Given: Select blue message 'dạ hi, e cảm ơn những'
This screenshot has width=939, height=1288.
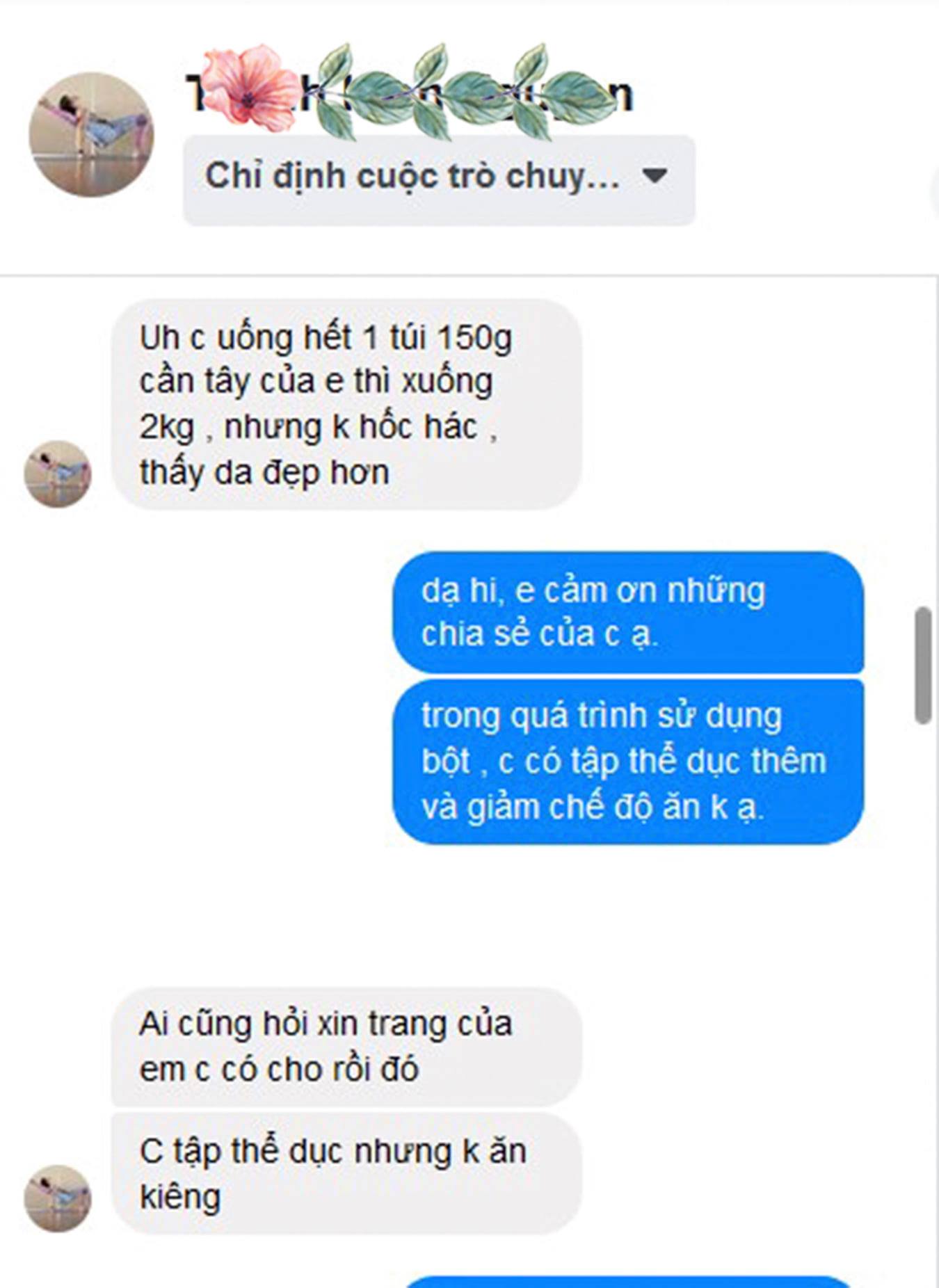Looking at the screenshot, I should (628, 612).
